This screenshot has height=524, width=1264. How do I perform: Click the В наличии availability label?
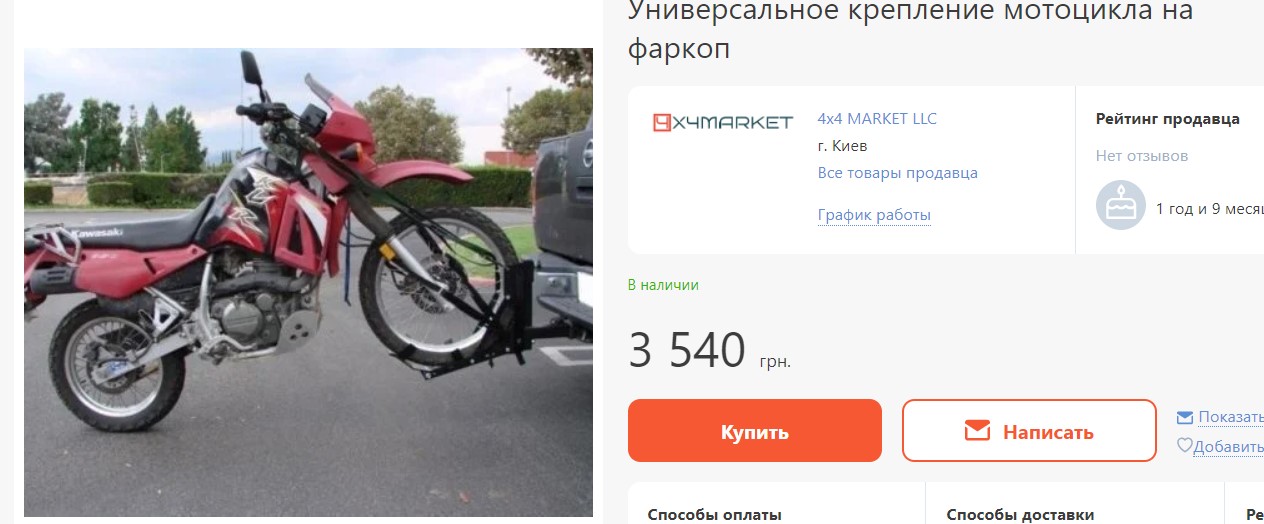pos(663,285)
